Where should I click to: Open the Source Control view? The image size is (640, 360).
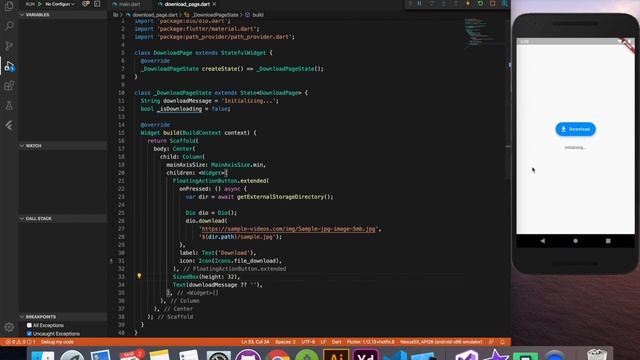pos(9,46)
